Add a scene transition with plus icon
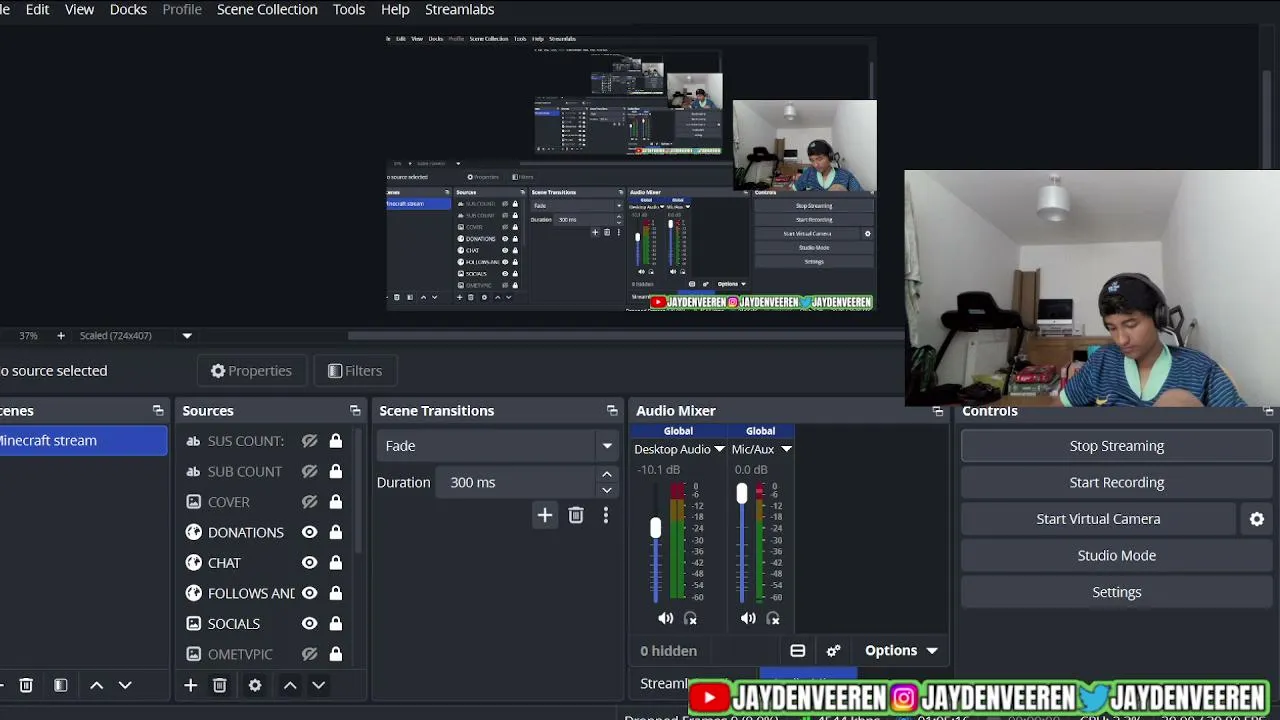 click(544, 515)
